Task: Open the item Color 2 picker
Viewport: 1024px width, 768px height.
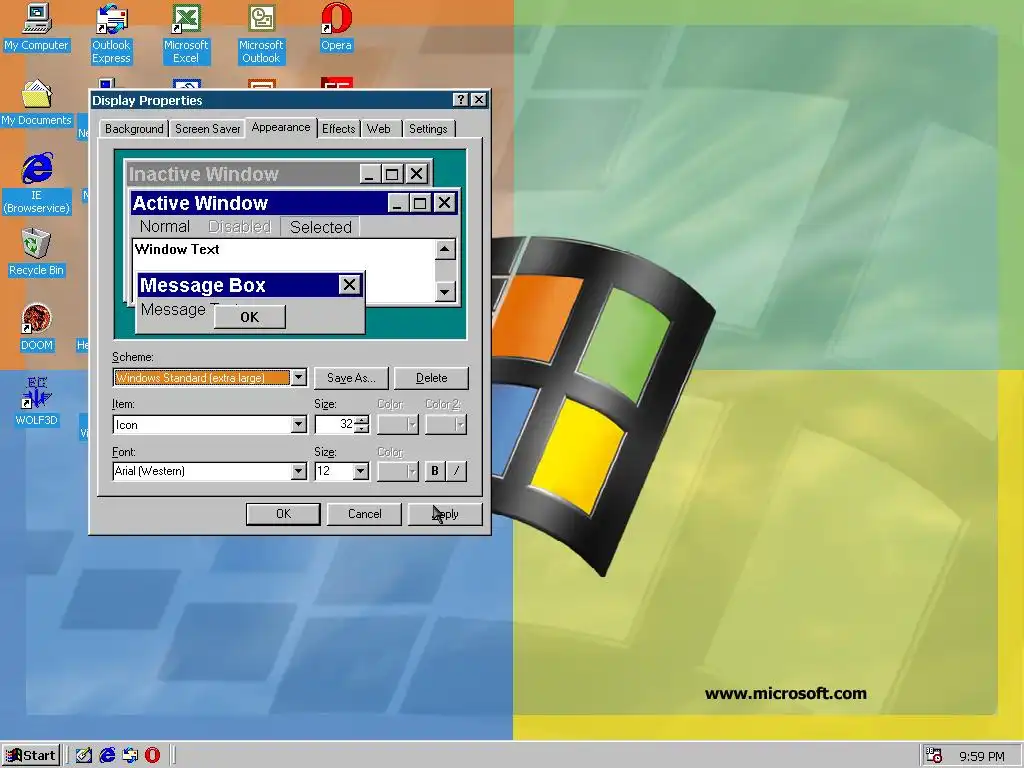Action: [x=446, y=424]
